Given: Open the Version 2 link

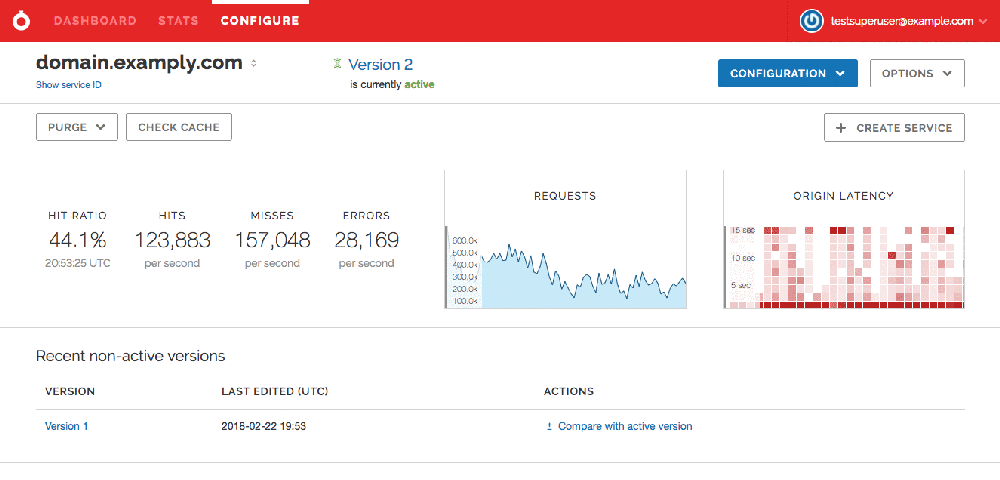Looking at the screenshot, I should [x=380, y=65].
